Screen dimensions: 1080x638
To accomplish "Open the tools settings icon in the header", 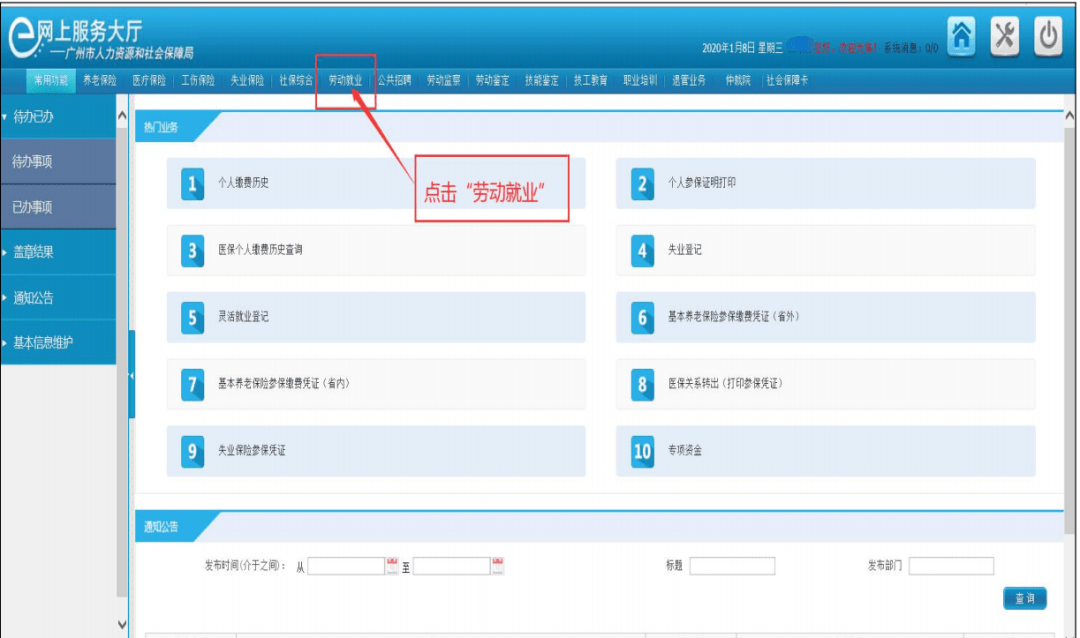I will click(x=1004, y=36).
